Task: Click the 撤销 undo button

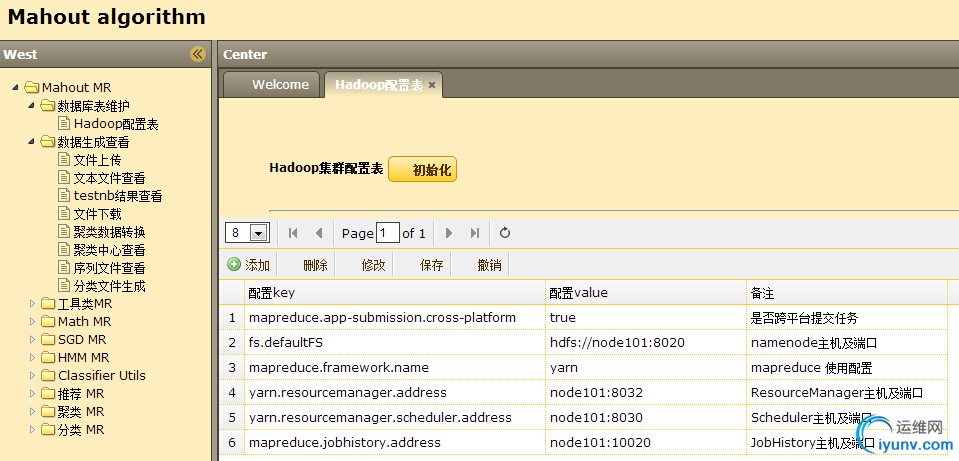Action: 489,265
